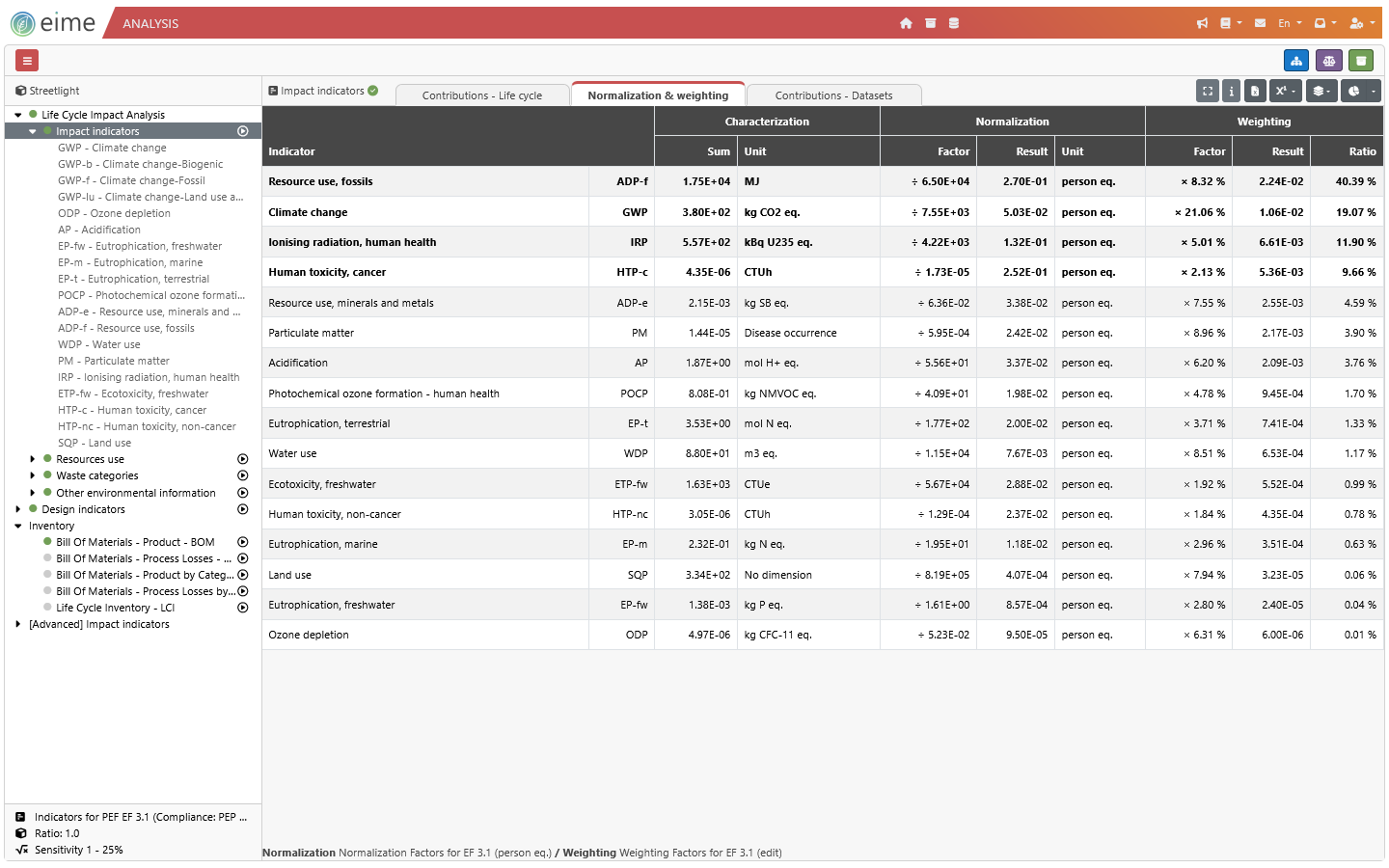Collapse the Inventory node
This screenshot has height=868, width=1389.
(17, 526)
